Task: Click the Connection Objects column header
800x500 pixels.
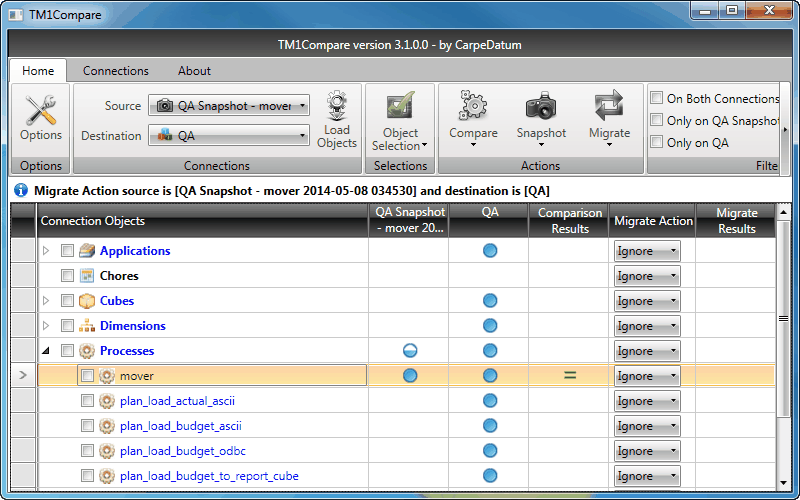Action: [x=203, y=220]
